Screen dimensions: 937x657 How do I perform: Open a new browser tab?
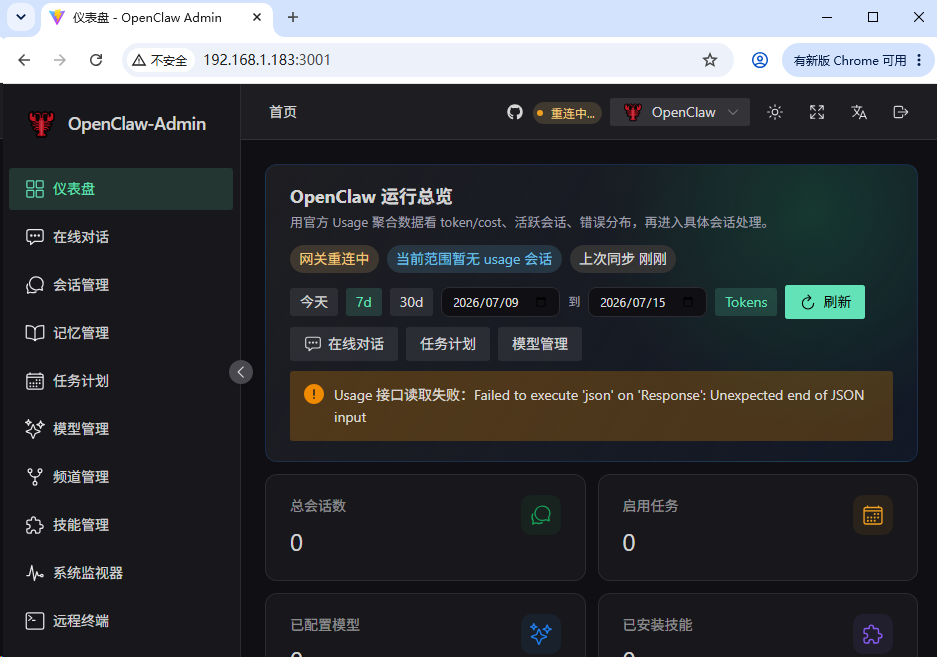(293, 17)
